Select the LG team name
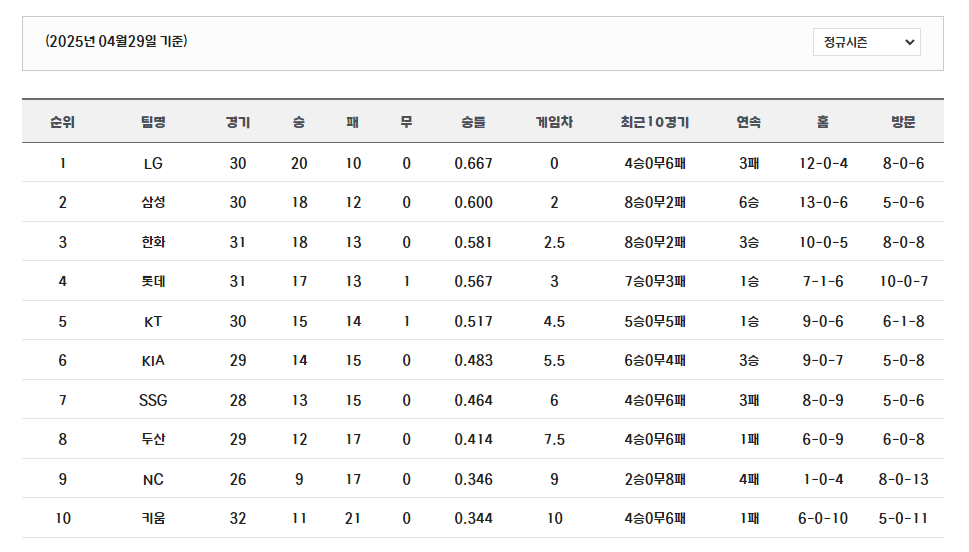The height and width of the screenshot is (552, 969). point(153,163)
